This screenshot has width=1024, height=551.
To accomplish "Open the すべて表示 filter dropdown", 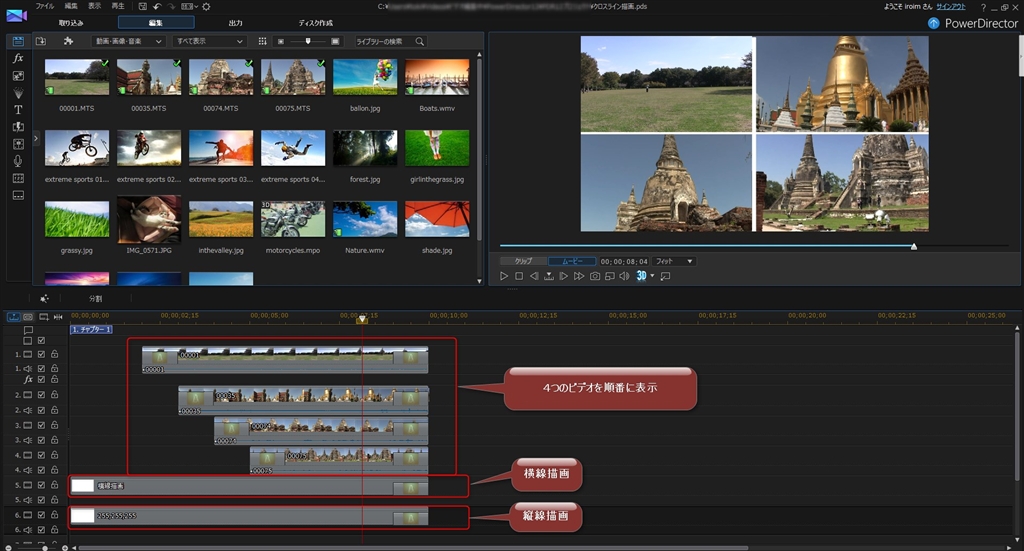I will [x=210, y=41].
